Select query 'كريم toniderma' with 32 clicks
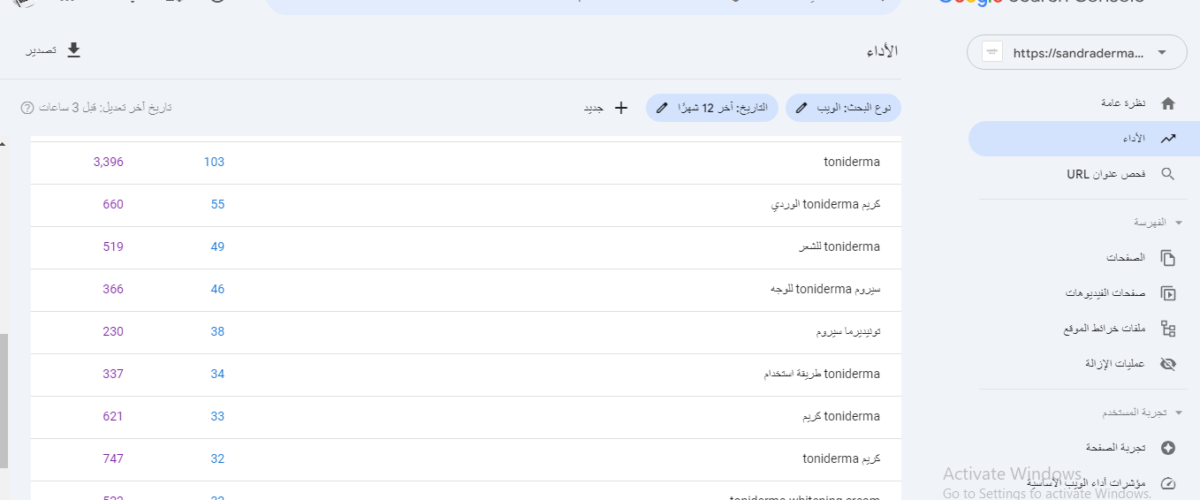Screen dimensions: 1200x500 click(466, 460)
